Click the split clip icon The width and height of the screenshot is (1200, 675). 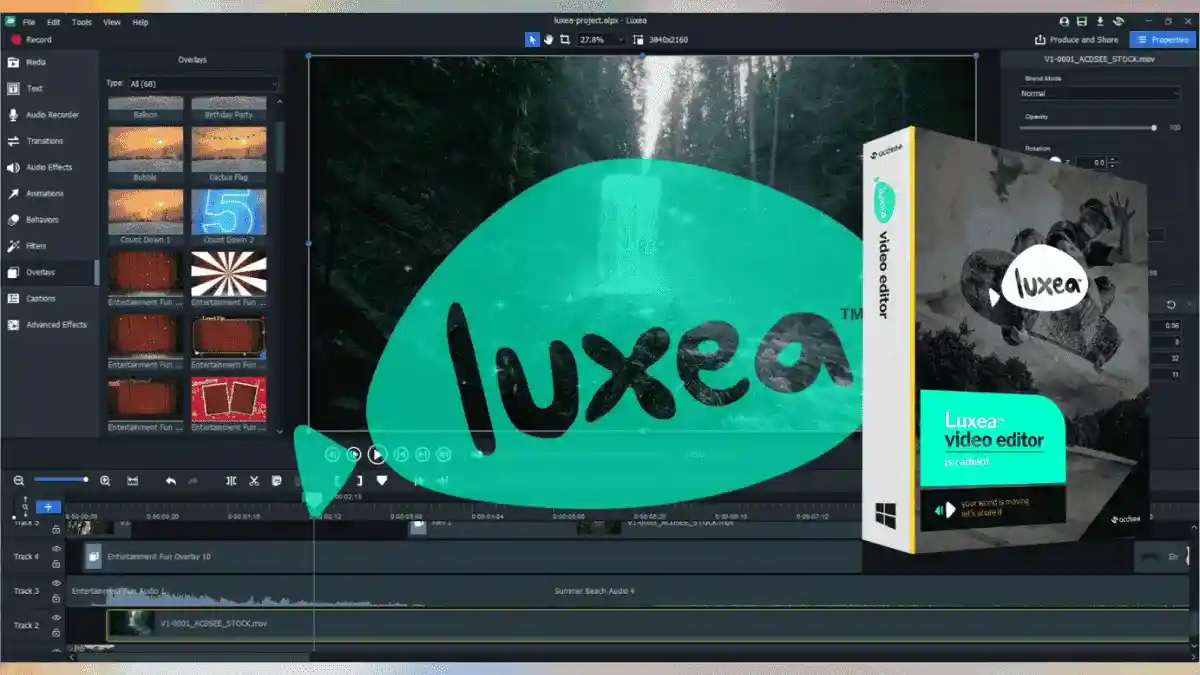coord(231,481)
